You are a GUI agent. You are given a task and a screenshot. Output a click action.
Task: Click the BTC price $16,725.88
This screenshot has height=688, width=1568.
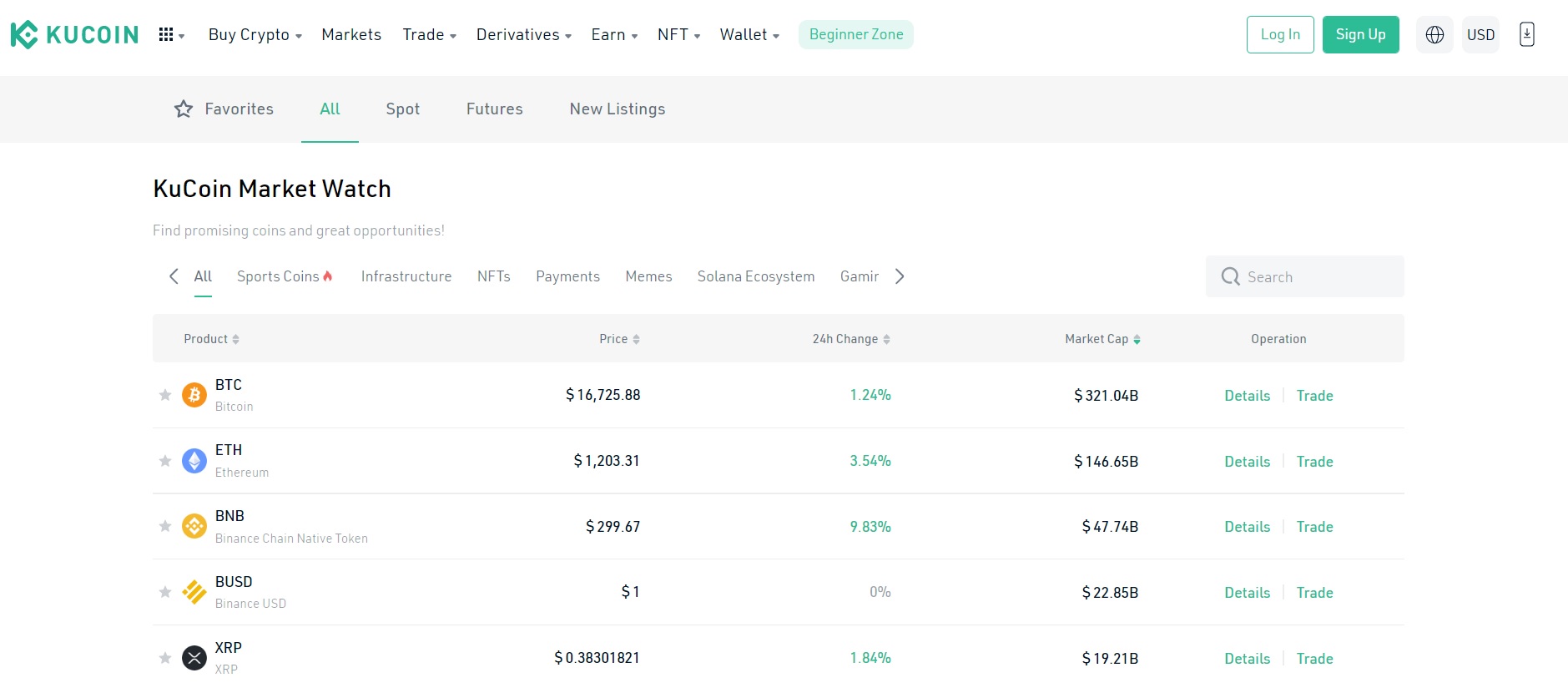coord(603,395)
